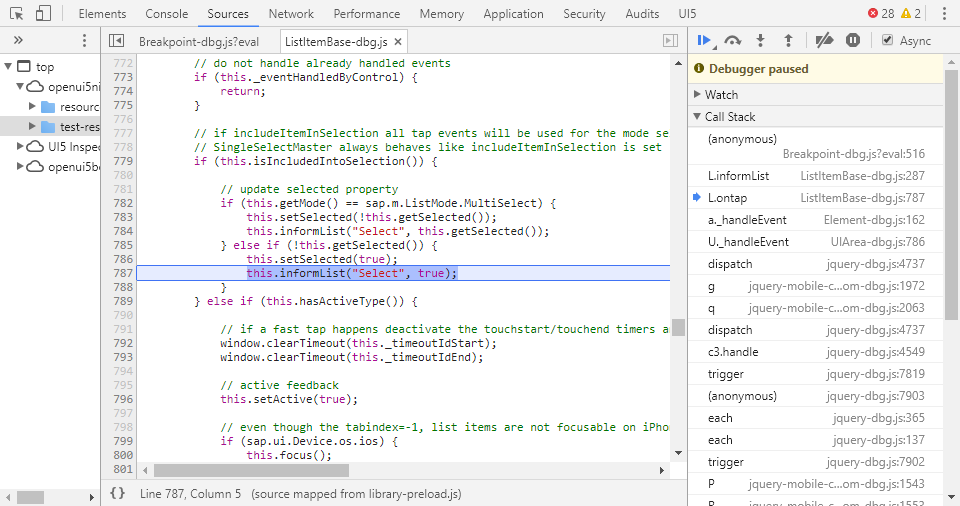Screen dimensions: 960x506
Task: Click the Line 787, Column 5 status text
Action: tap(190, 494)
